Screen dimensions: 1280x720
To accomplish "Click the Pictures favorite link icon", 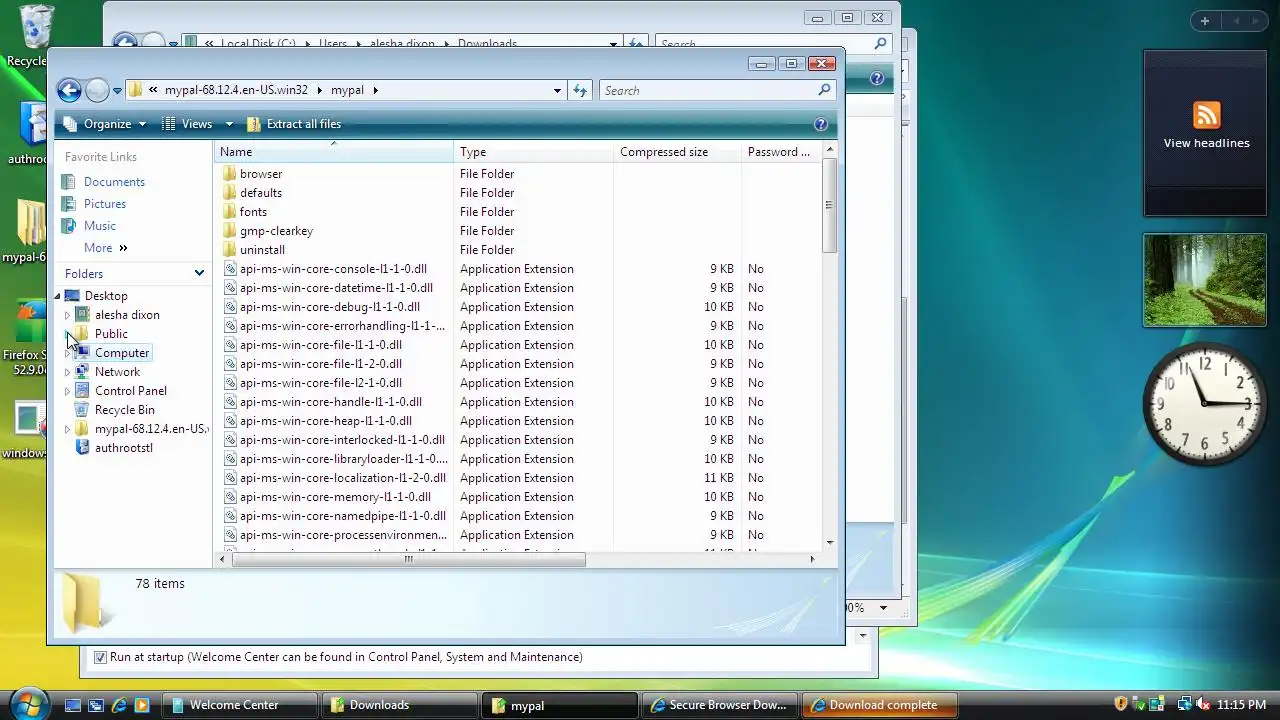I will pos(68,204).
